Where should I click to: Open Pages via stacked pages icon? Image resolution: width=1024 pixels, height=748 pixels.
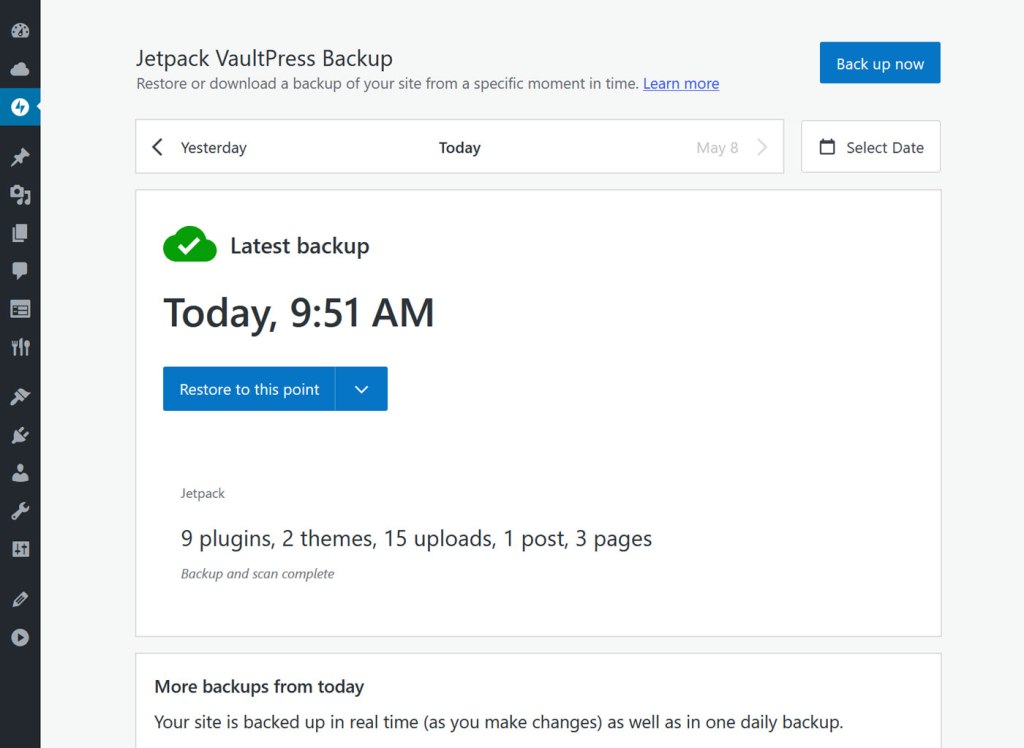[x=20, y=233]
